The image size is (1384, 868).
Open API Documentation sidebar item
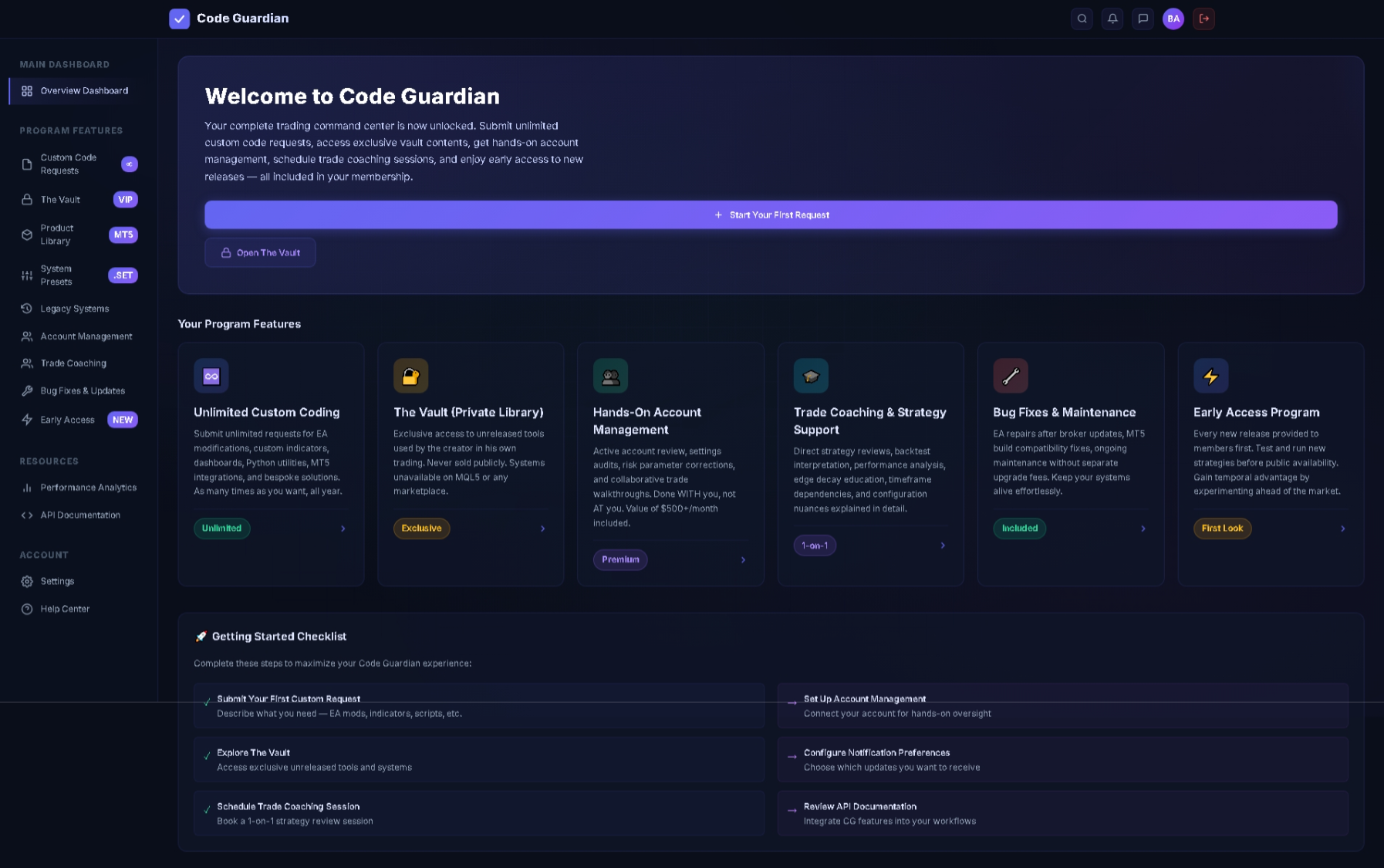tap(79, 515)
